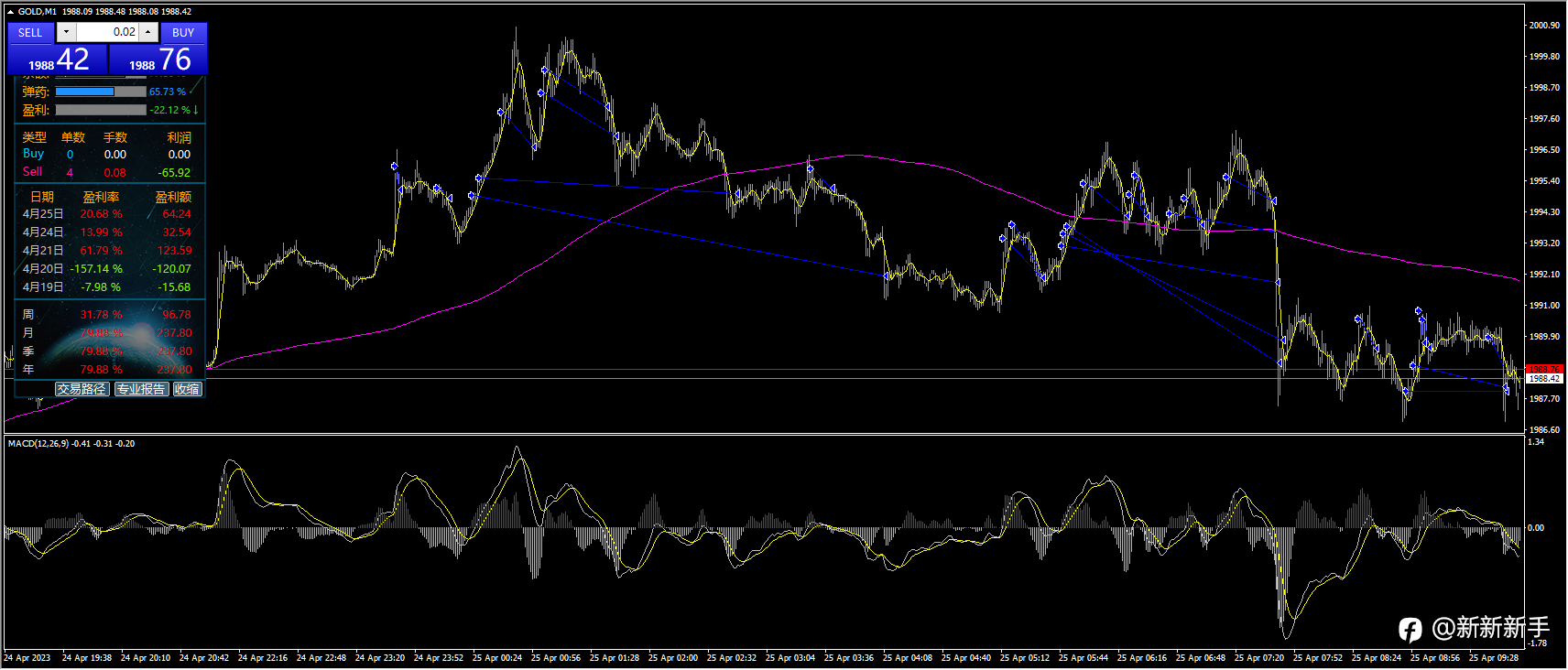Decrease lot volume with the down arrow
The image size is (1568, 670).
(66, 32)
